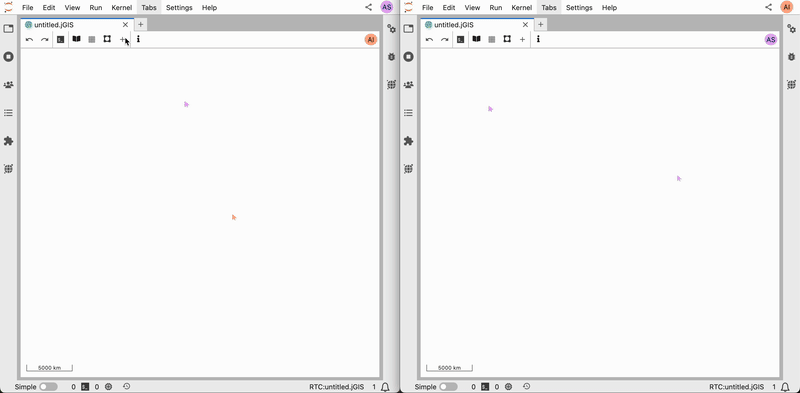The width and height of the screenshot is (800, 393).
Task: Toggle console in left window jGIS toolbar
Action: pyautogui.click(x=61, y=39)
